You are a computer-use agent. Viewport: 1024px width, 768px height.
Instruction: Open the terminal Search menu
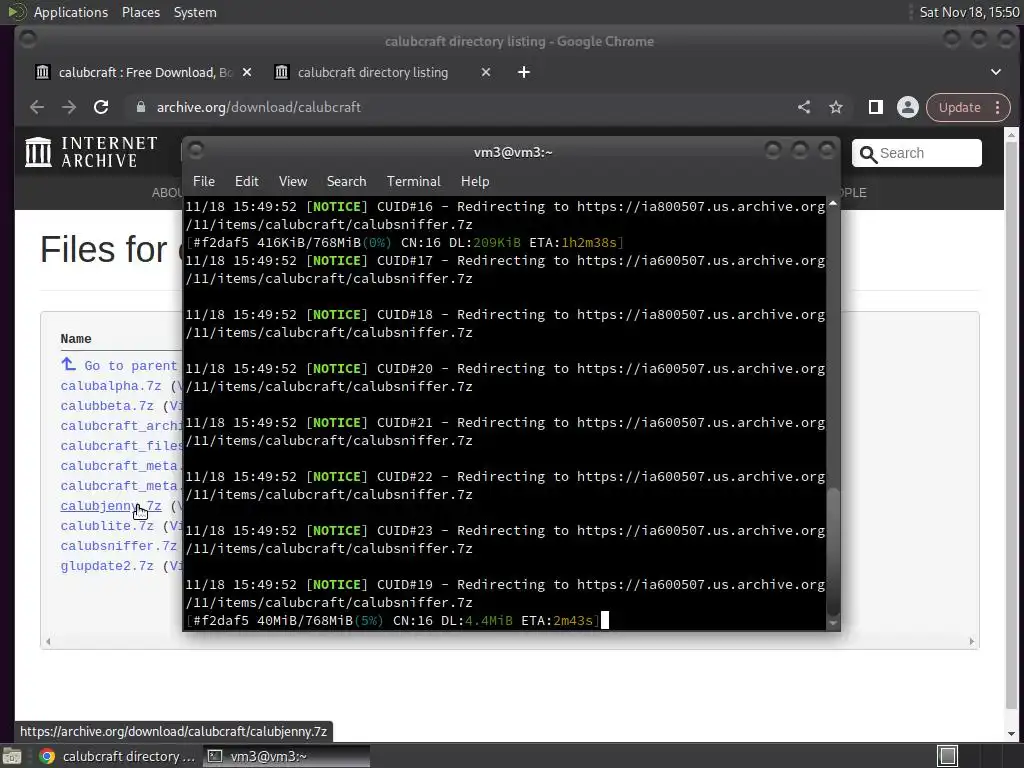[x=346, y=181]
